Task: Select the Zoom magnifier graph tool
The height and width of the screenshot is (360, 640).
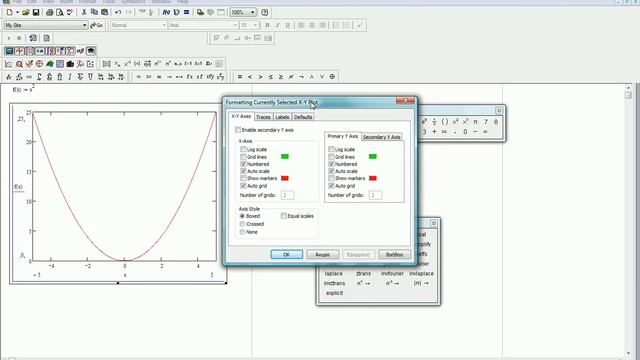Action: coord(19,64)
